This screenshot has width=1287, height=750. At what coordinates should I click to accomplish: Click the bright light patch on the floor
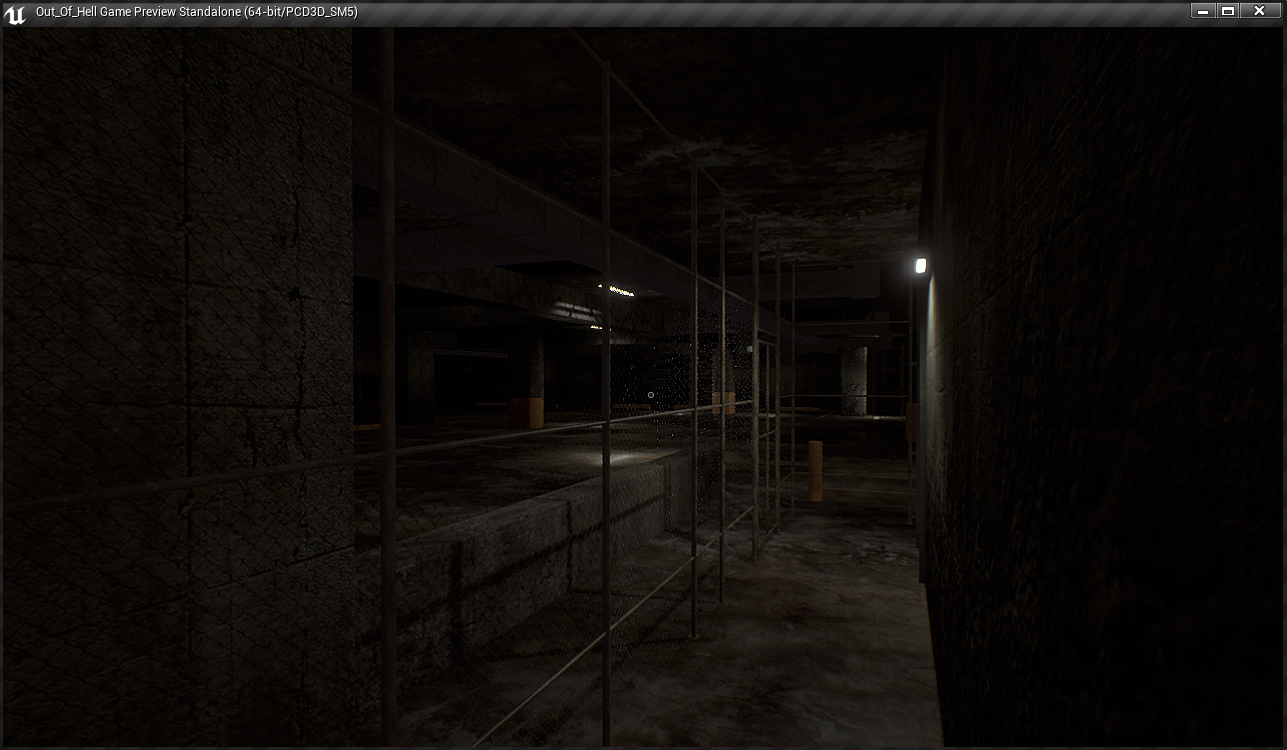pos(620,458)
